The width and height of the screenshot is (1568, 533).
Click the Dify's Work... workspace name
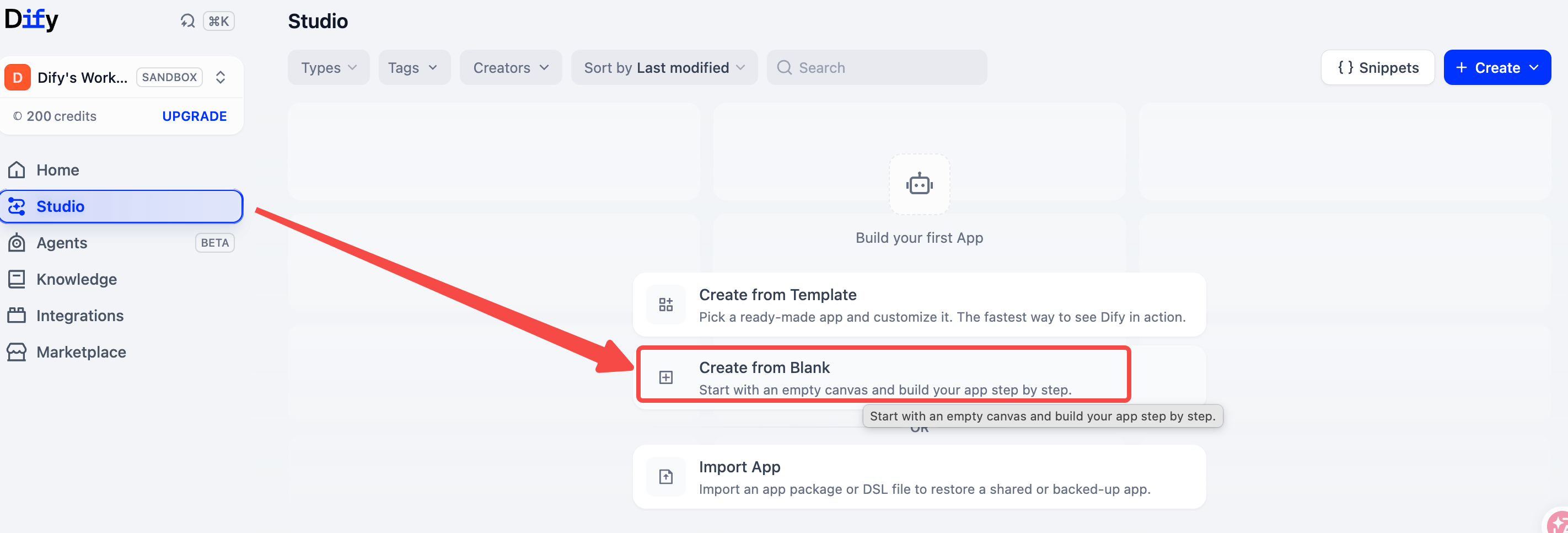pyautogui.click(x=82, y=77)
